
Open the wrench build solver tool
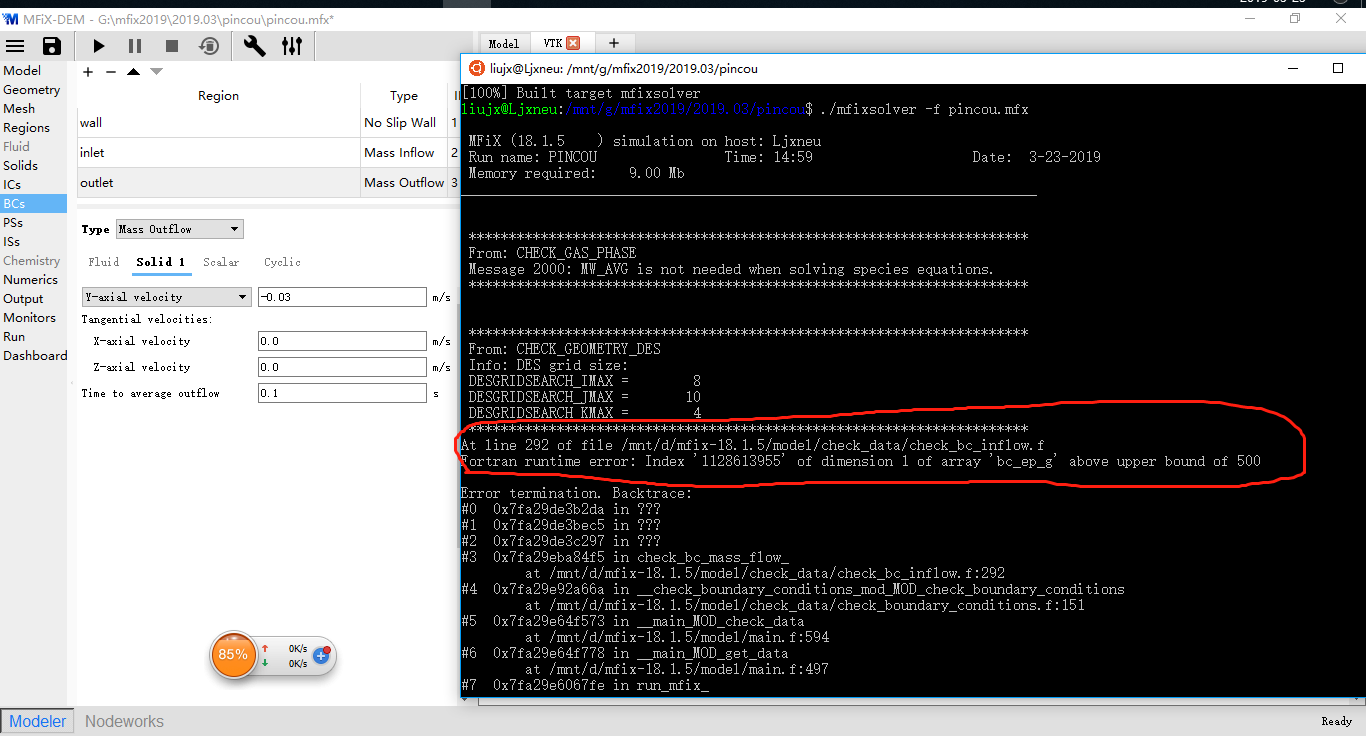254,46
